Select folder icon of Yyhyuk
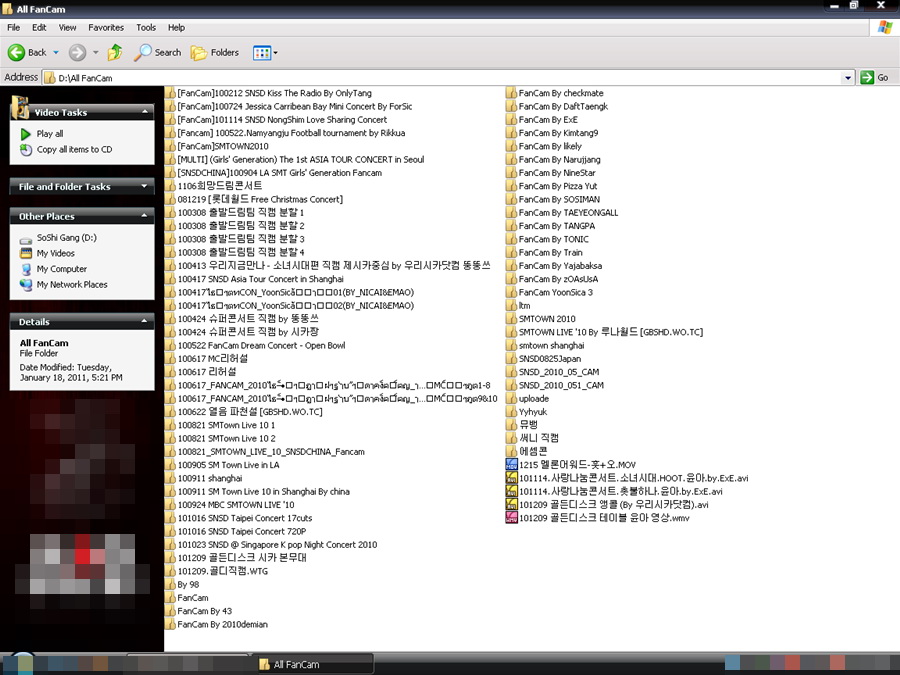Viewport: 900px width, 675px height. [x=511, y=412]
